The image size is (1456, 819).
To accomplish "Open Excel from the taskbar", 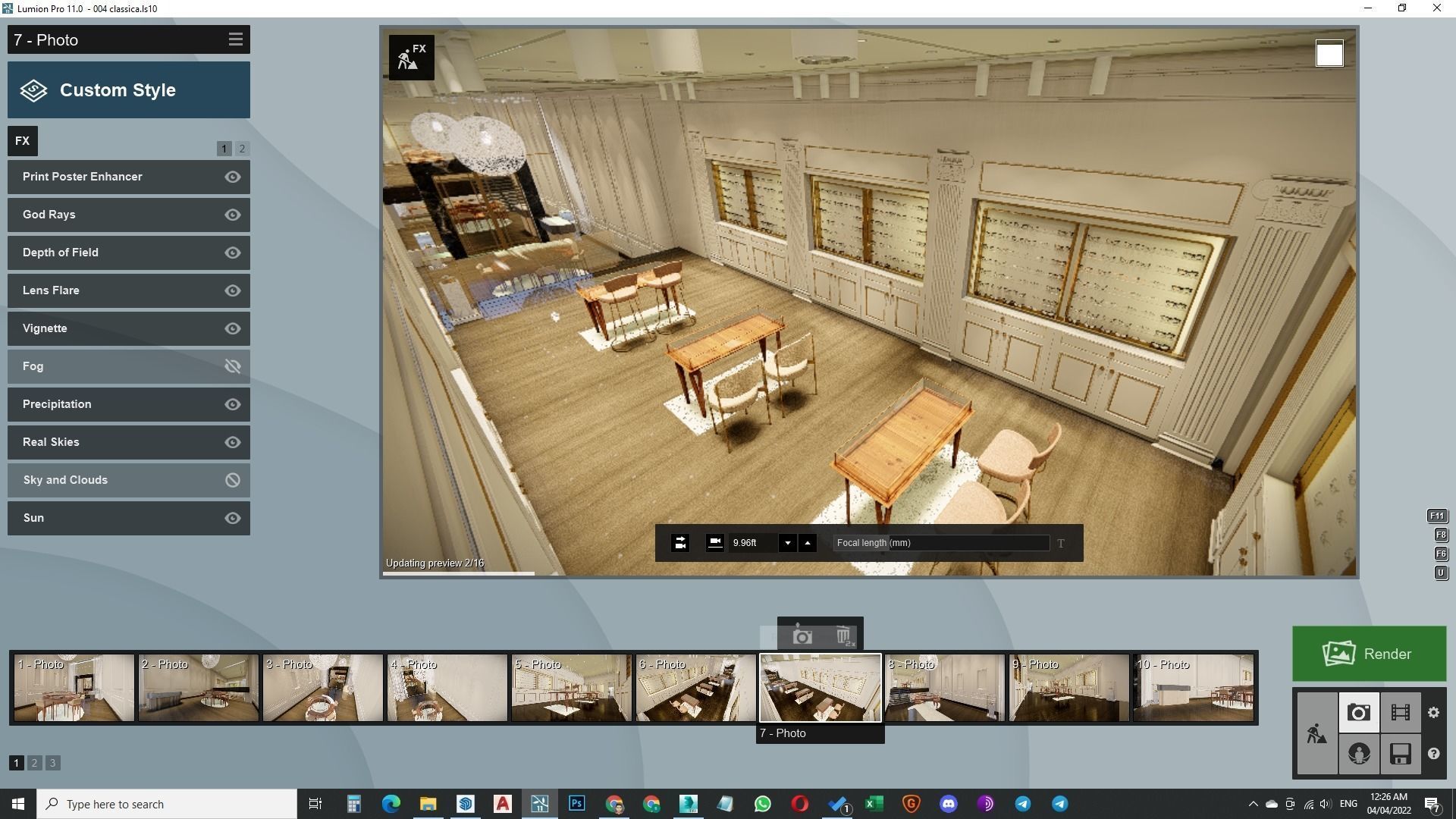I will click(x=874, y=804).
